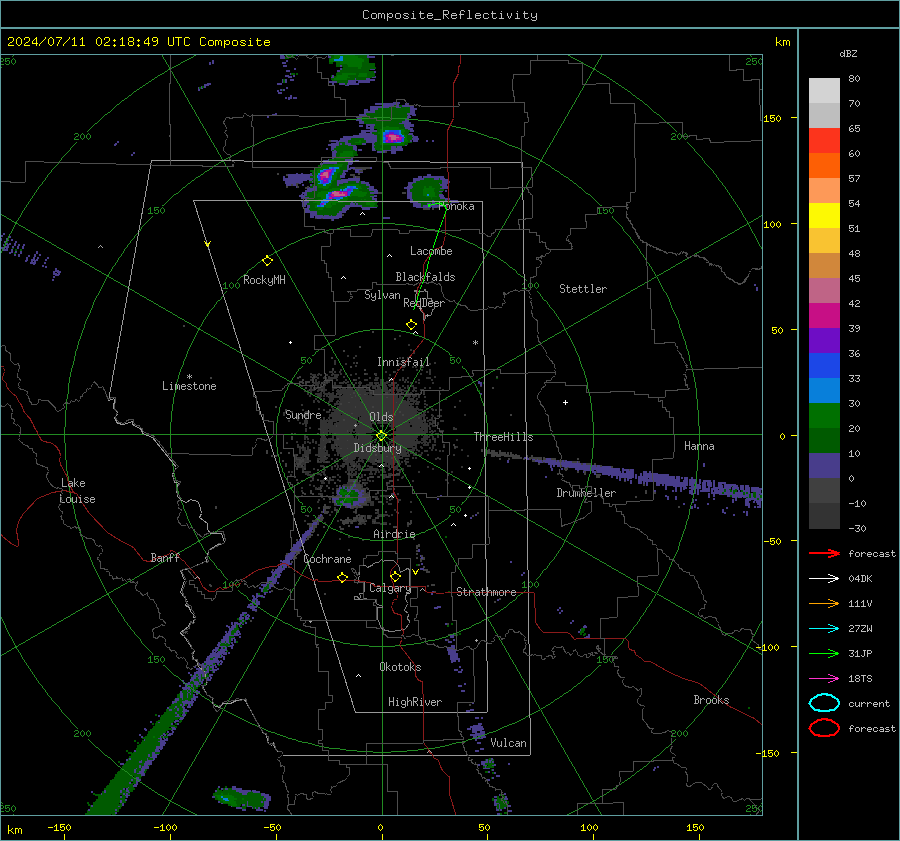Click the yellow diamond marker south of RedDeer
This screenshot has height=841, width=900.
coord(412,325)
